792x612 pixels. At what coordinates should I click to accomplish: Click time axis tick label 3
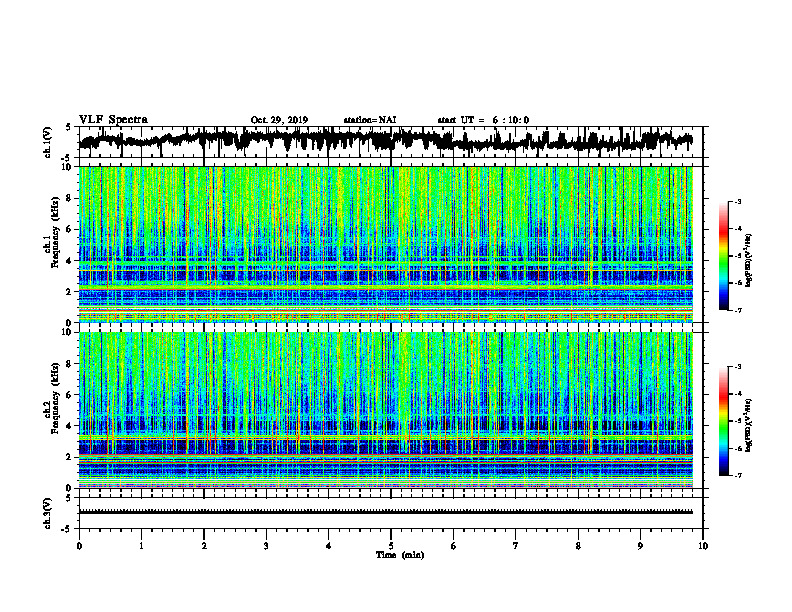(266, 546)
